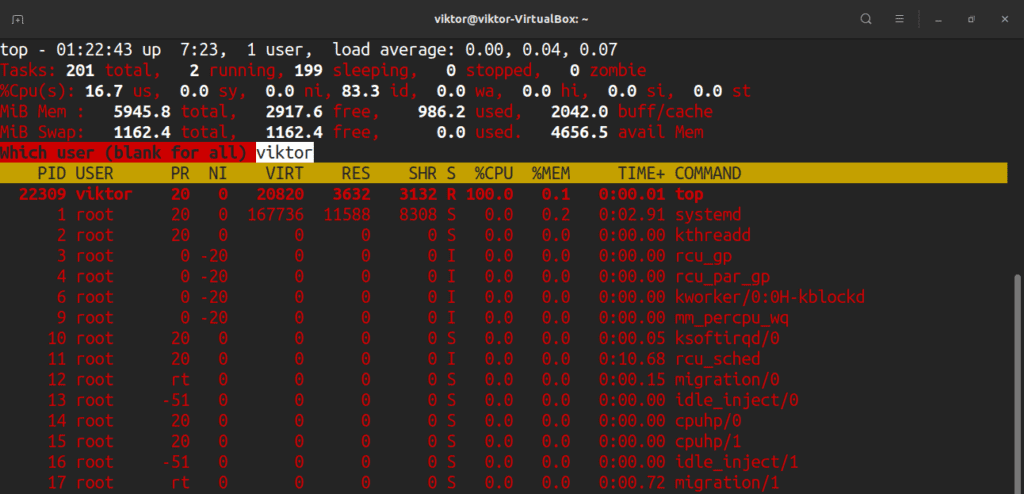
Task: Click the idle_inject/0 process name
Action: (737, 401)
